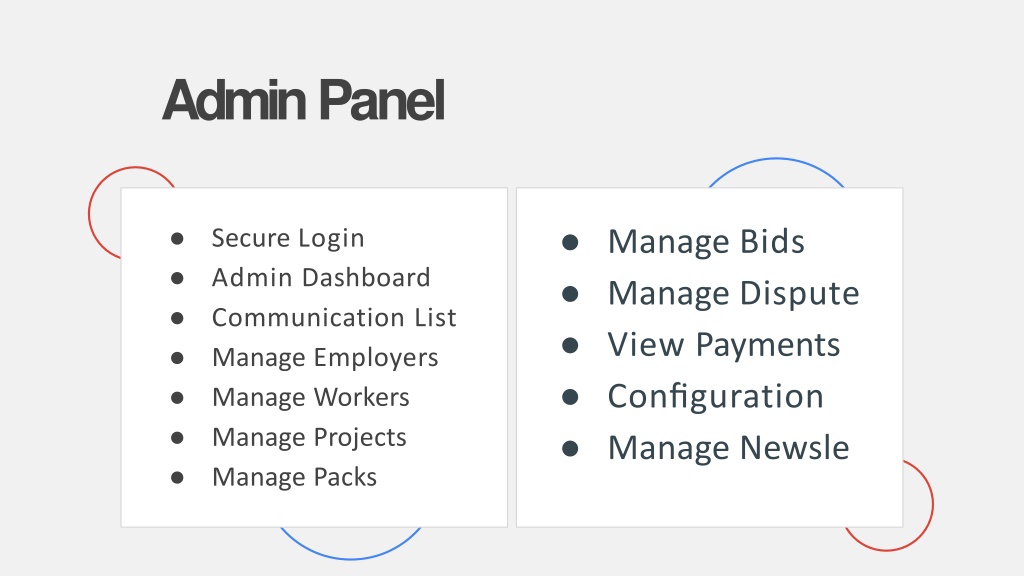Click the Admin Dashboard text
Image resolution: width=1024 pixels, height=576 pixels.
[321, 278]
